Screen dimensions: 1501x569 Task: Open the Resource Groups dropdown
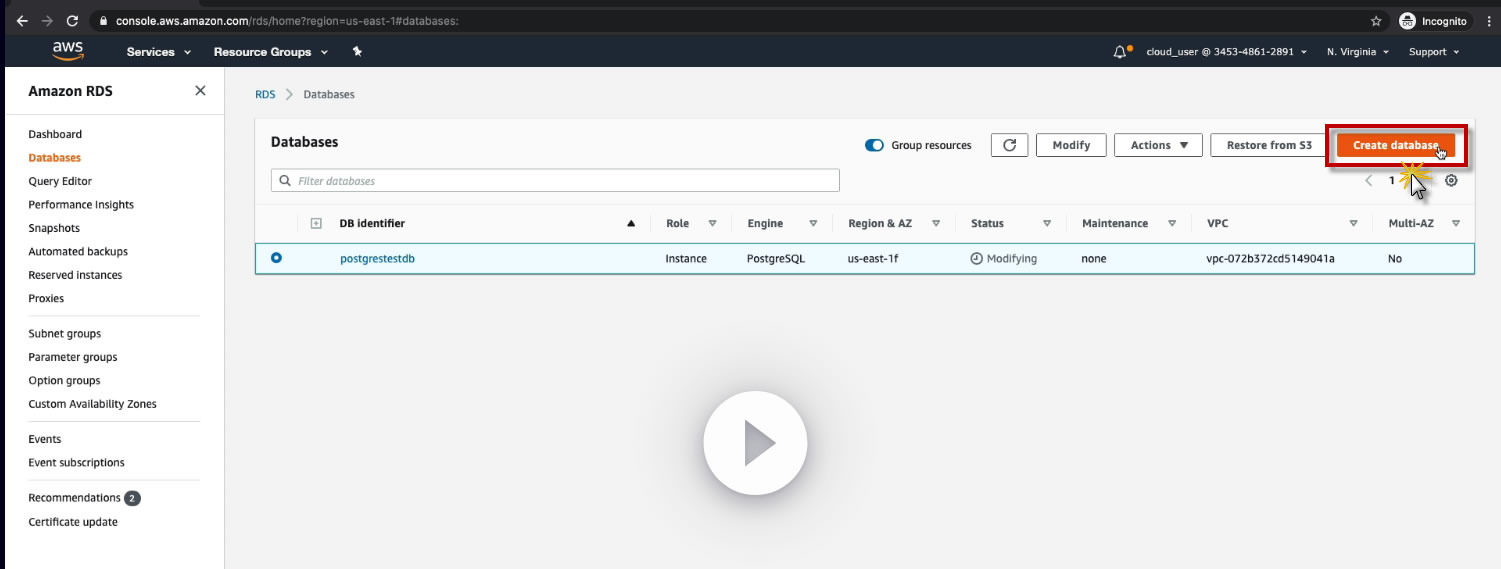271,51
